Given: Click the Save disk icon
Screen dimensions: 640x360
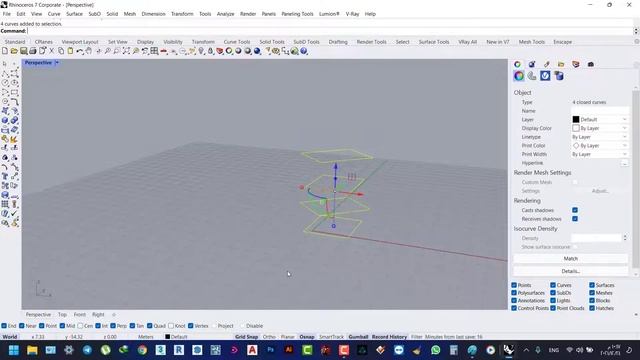Looking at the screenshot, I should click(24, 51).
